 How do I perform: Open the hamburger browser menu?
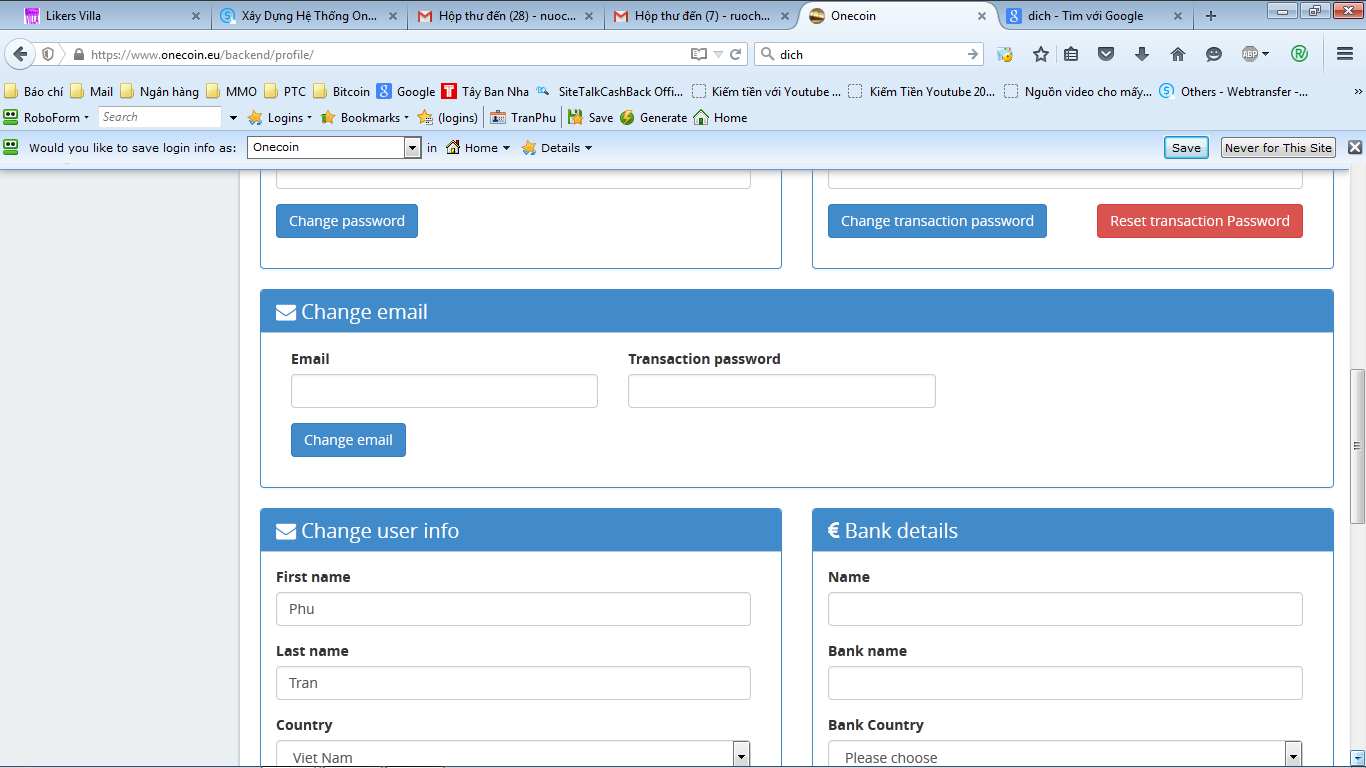click(1345, 54)
